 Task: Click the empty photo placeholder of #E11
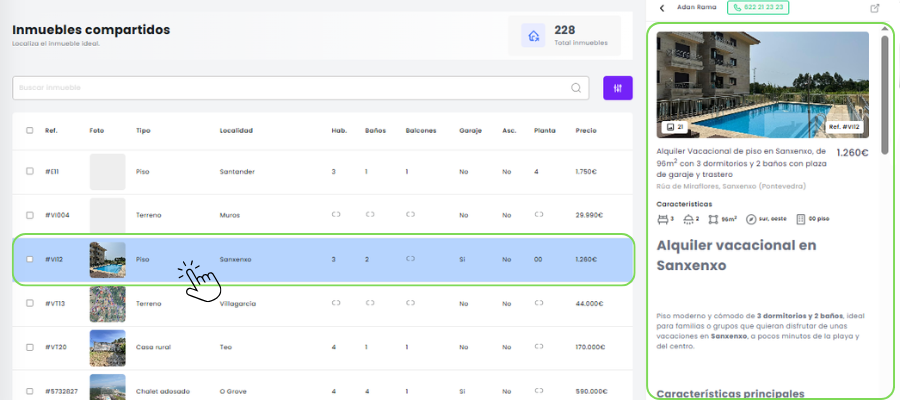[x=107, y=172]
